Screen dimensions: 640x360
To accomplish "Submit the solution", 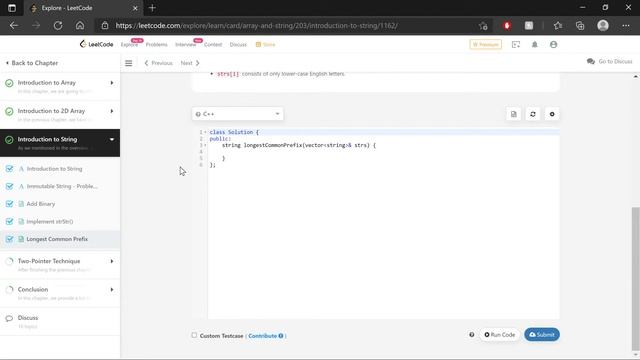I will coord(542,335).
